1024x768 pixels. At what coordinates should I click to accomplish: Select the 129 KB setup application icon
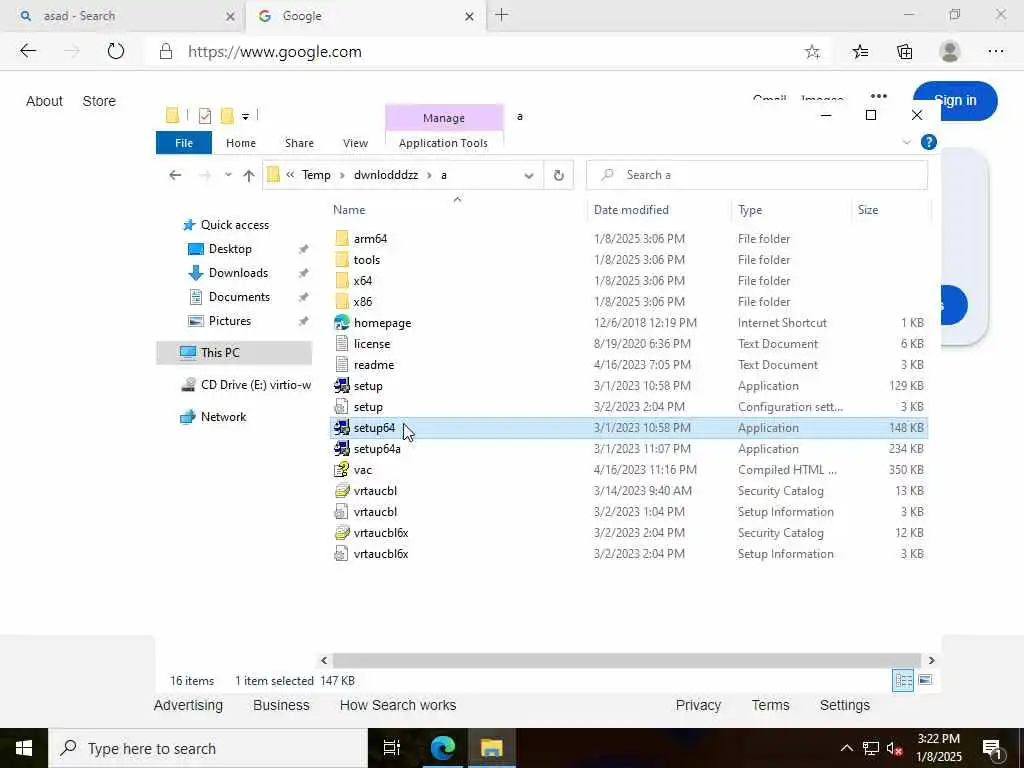pos(342,385)
